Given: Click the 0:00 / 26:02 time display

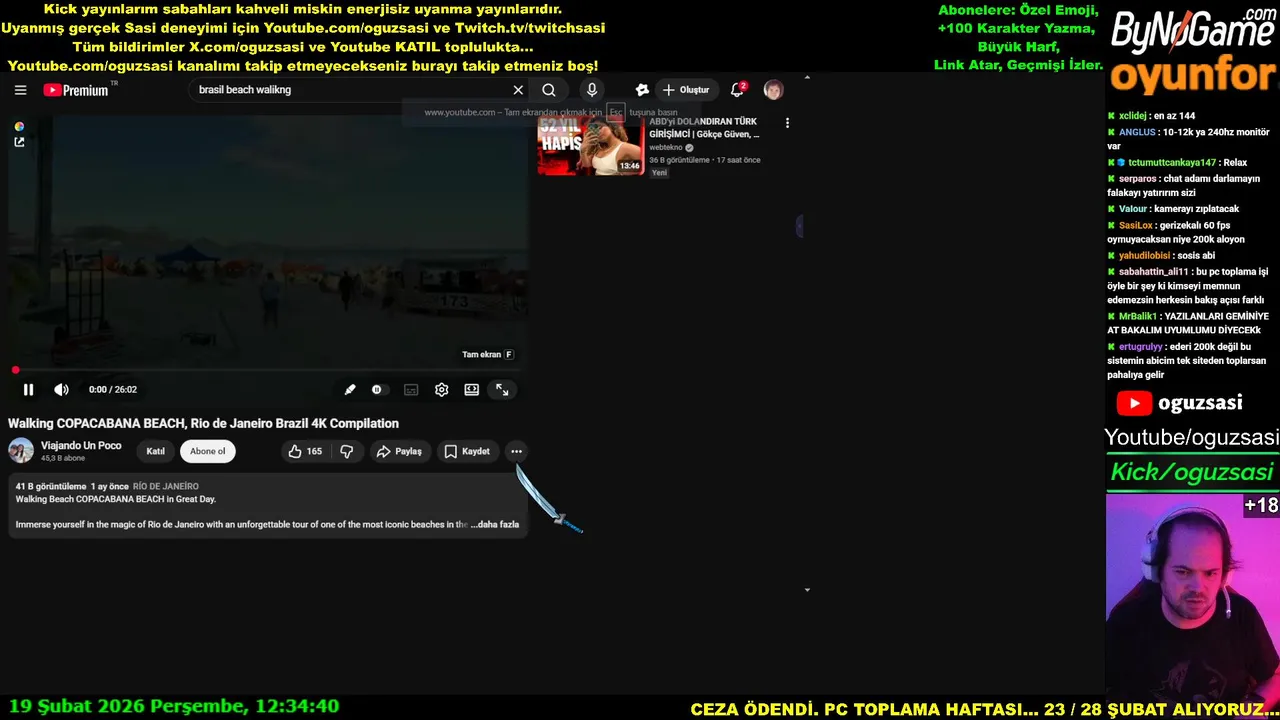Looking at the screenshot, I should pyautogui.click(x=113, y=390).
